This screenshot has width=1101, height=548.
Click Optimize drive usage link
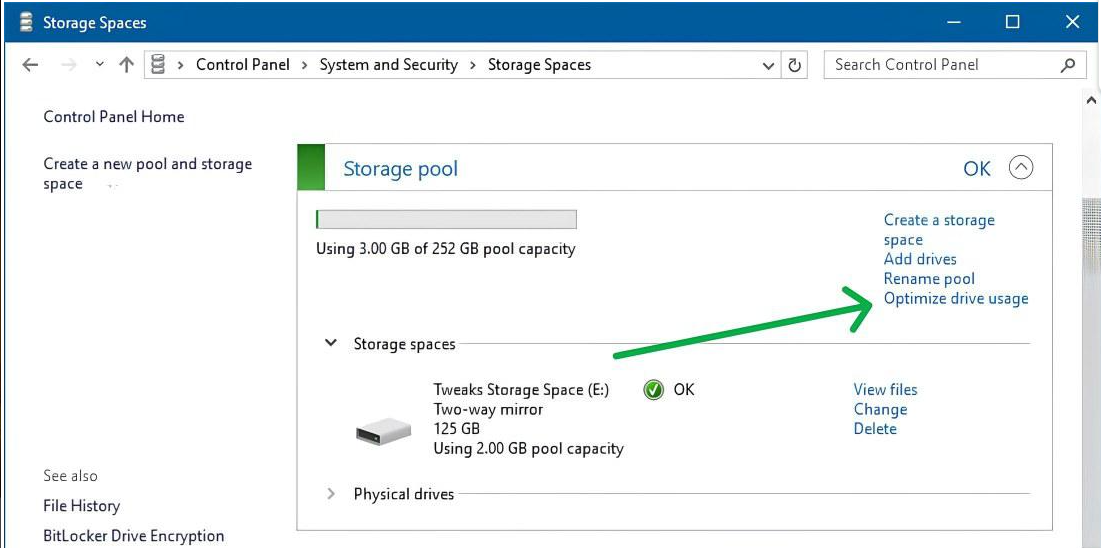coord(955,298)
